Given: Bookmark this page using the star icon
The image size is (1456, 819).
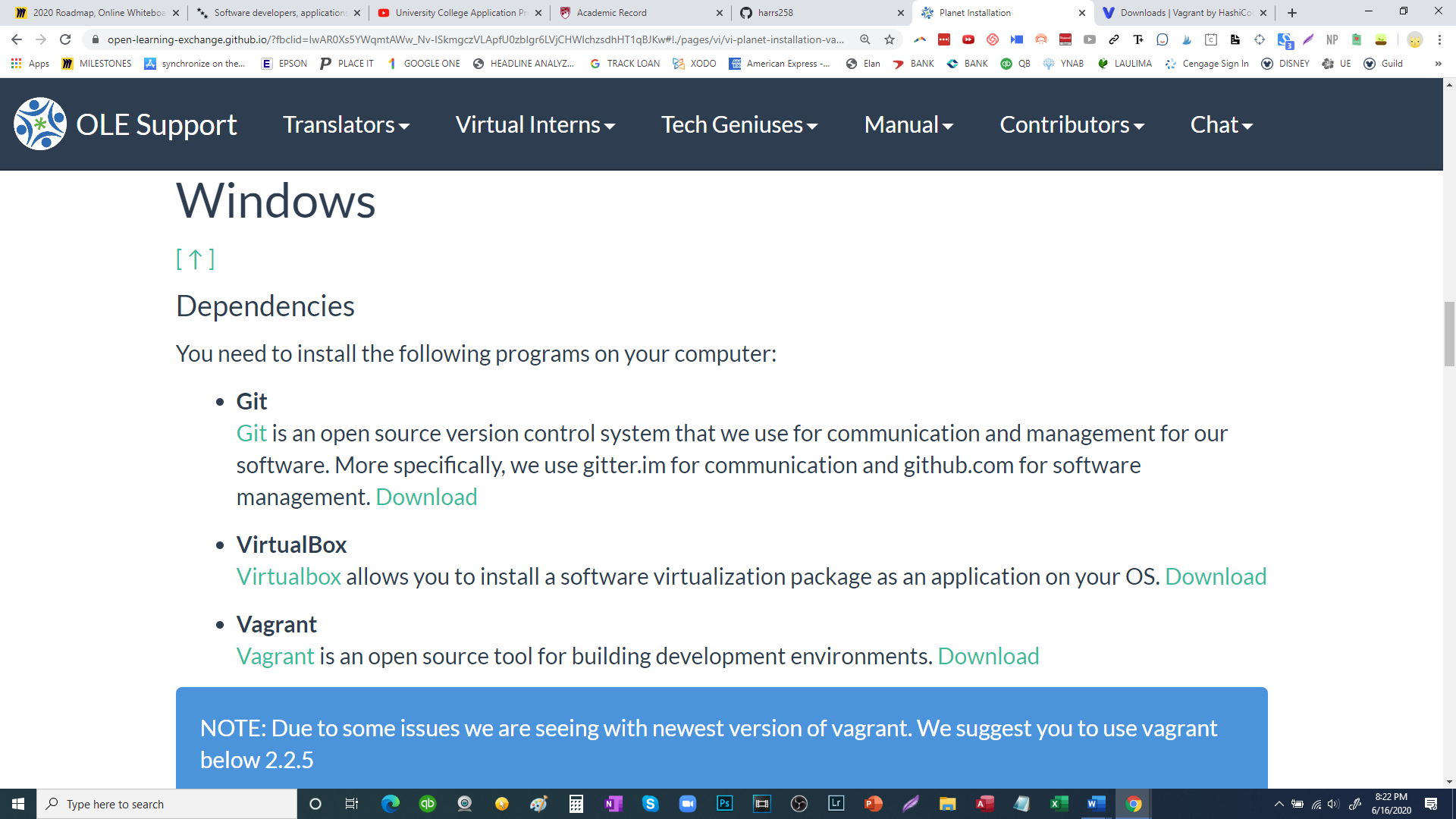Looking at the screenshot, I should 889,39.
